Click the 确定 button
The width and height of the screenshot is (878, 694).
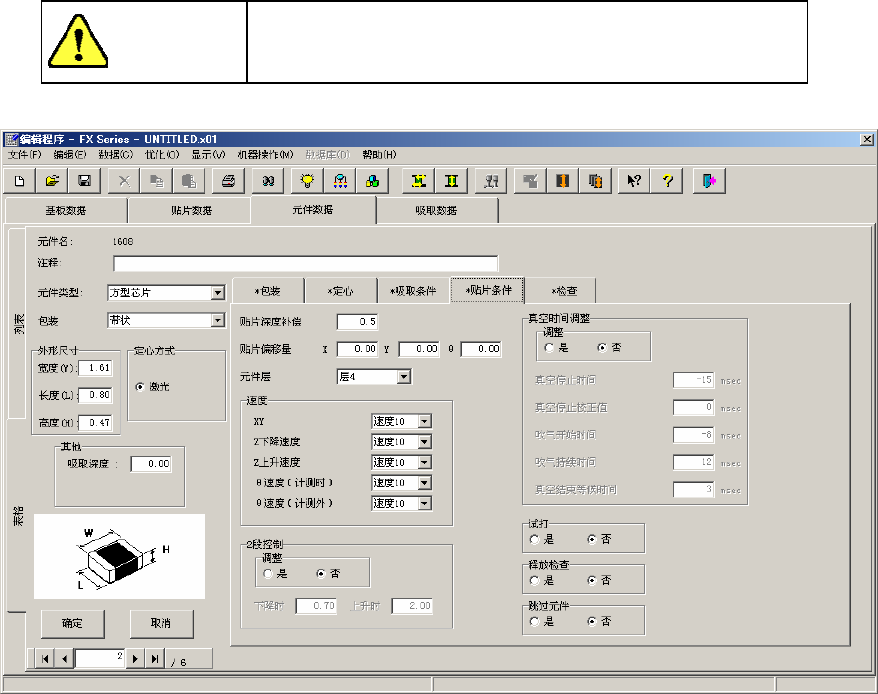click(x=73, y=623)
